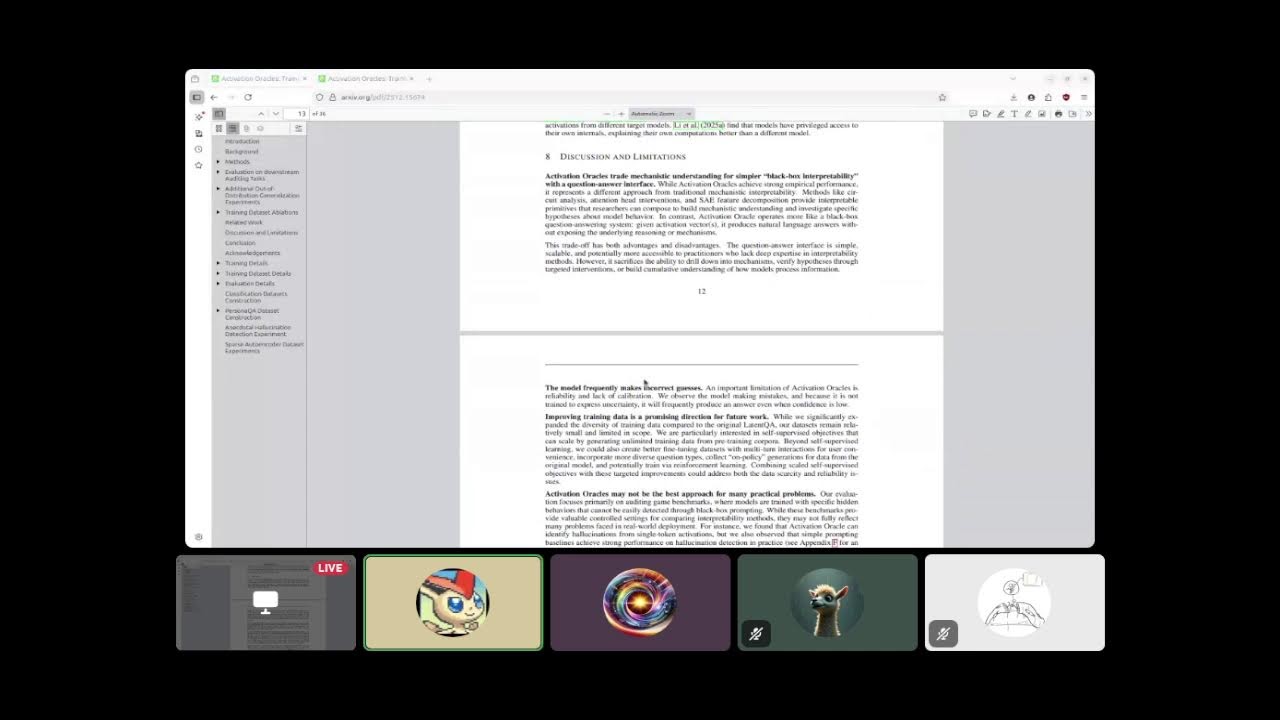The width and height of the screenshot is (1280, 720).
Task: Find the current outline item
Action: pyautogui.click(x=298, y=128)
